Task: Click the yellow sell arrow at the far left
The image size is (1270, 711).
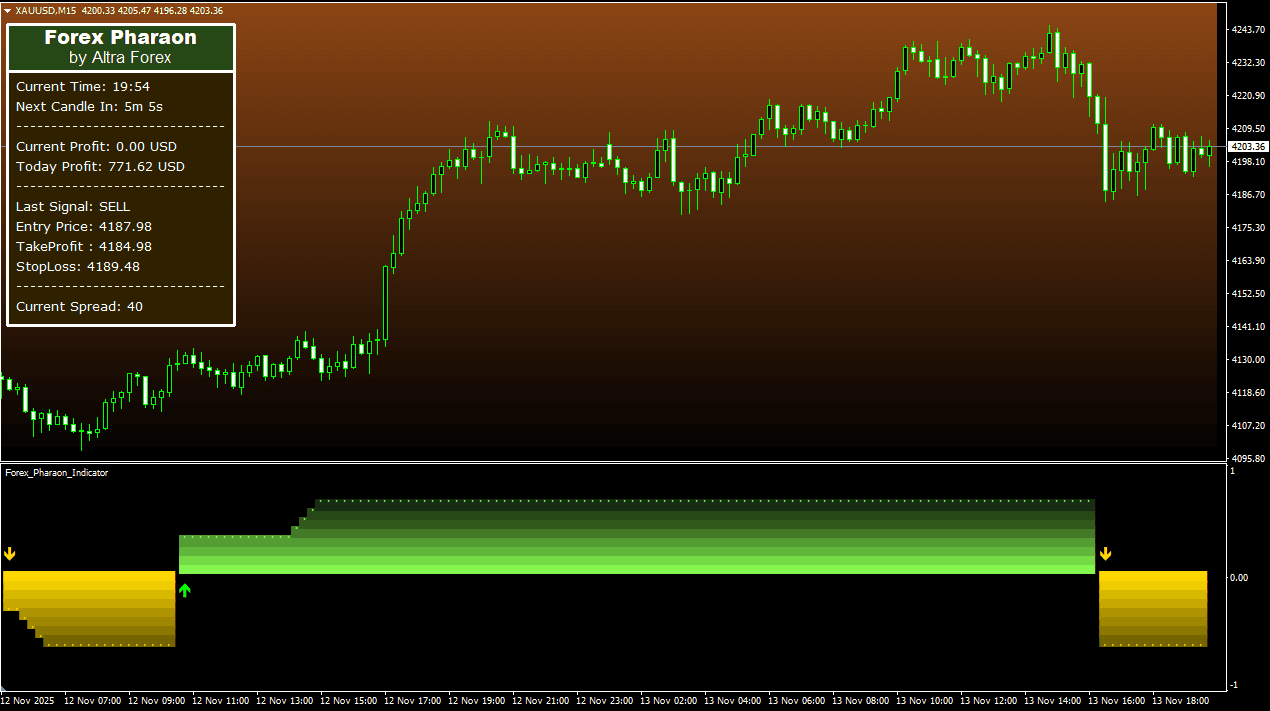Action: pos(10,553)
